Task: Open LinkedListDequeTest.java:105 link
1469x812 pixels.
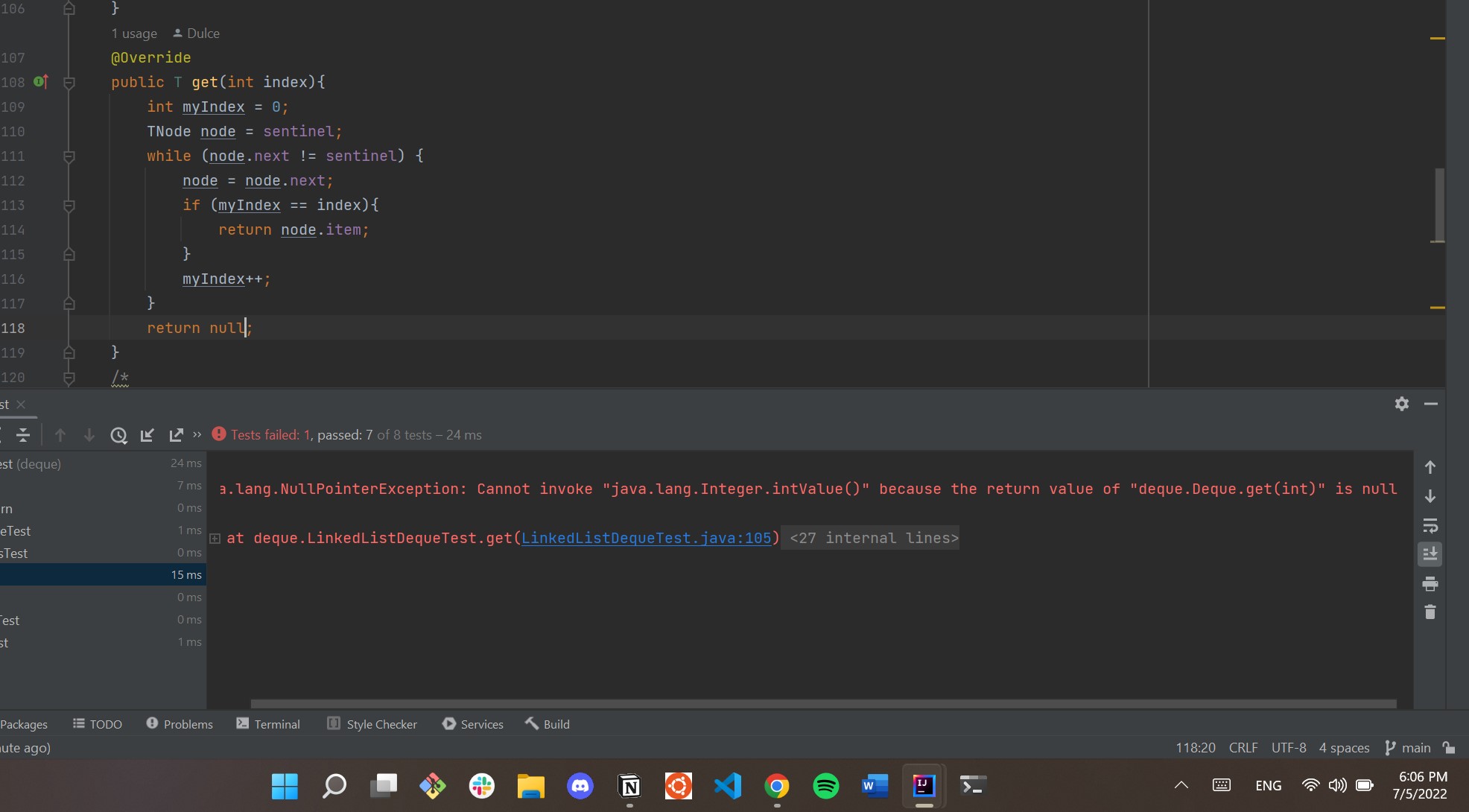Action: 646,538
